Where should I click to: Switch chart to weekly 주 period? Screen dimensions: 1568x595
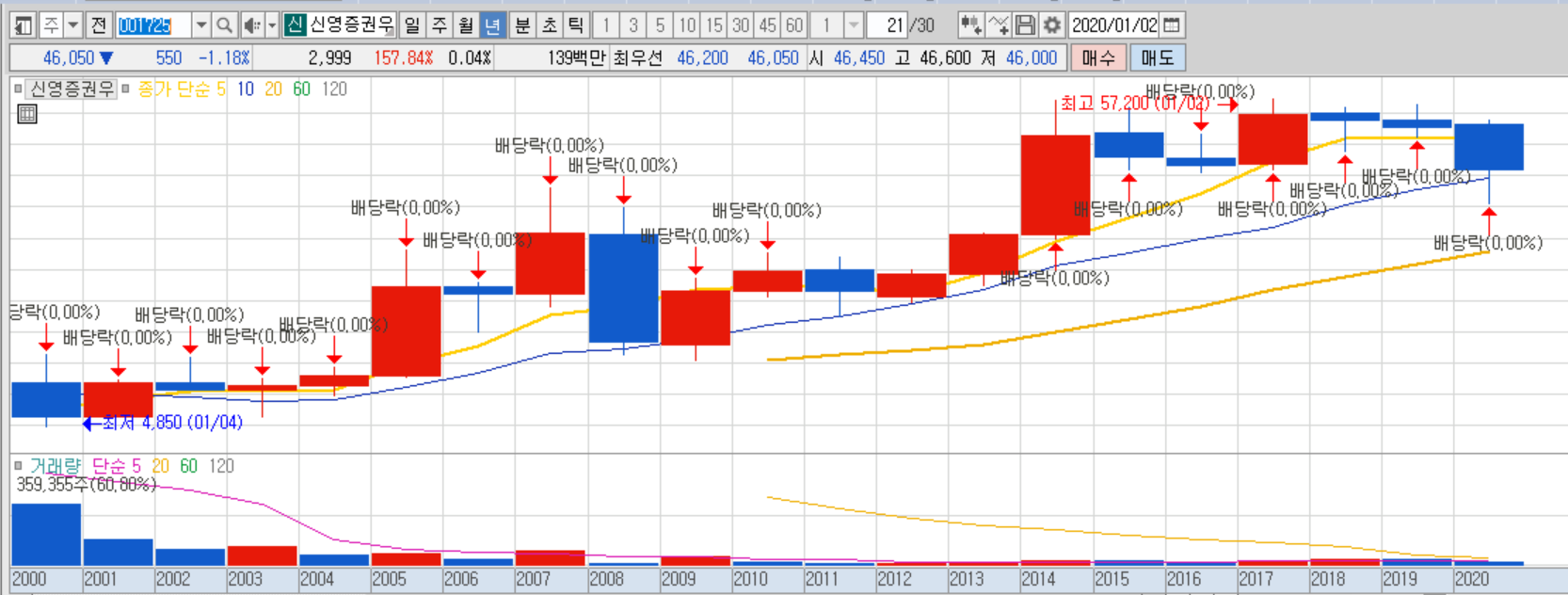[439, 25]
